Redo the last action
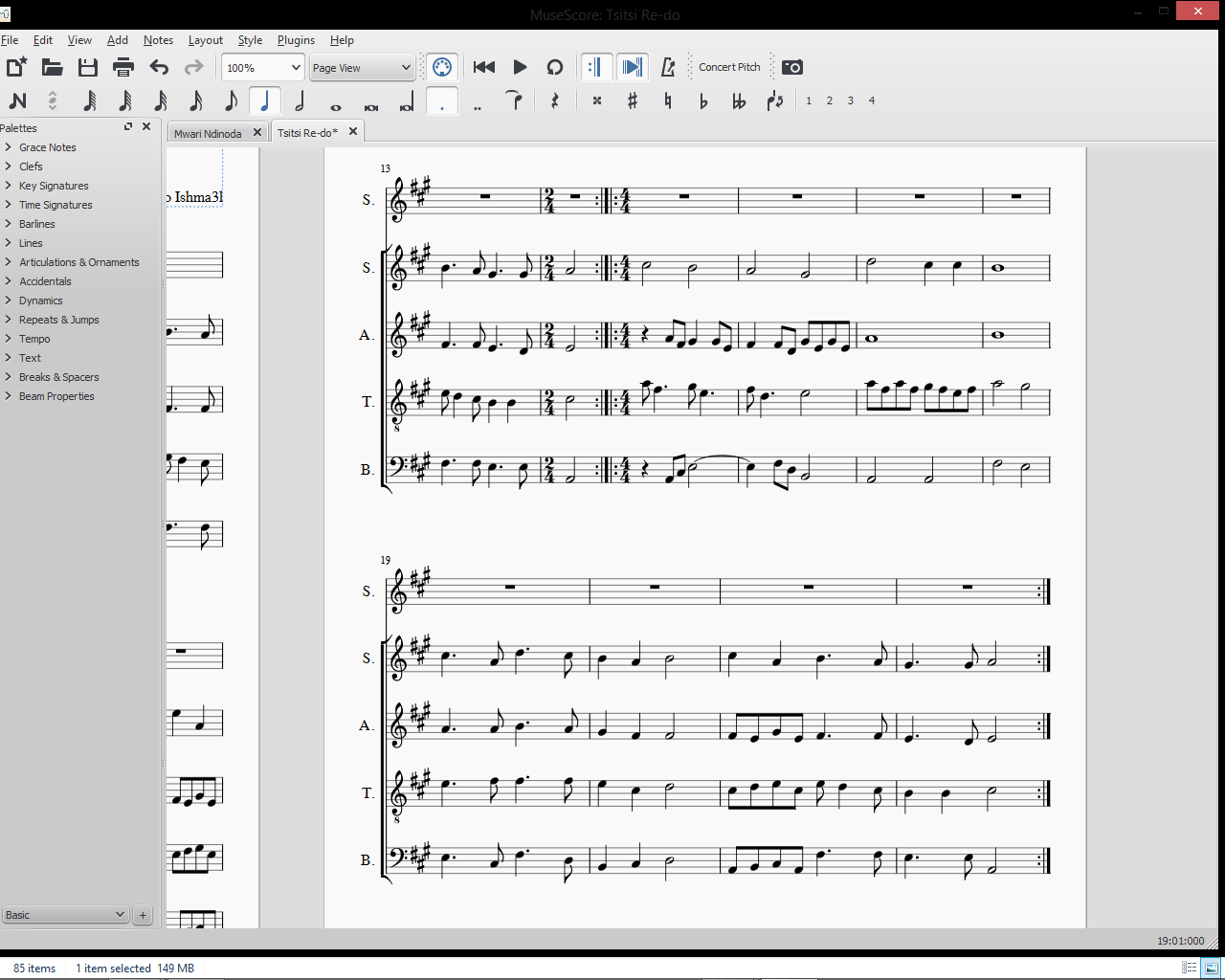Screen dimensions: 1225x980 194,67
